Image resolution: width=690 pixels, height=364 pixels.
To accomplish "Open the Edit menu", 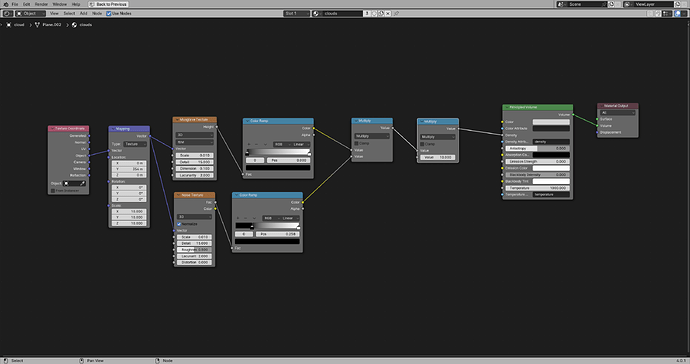I will [x=26, y=4].
